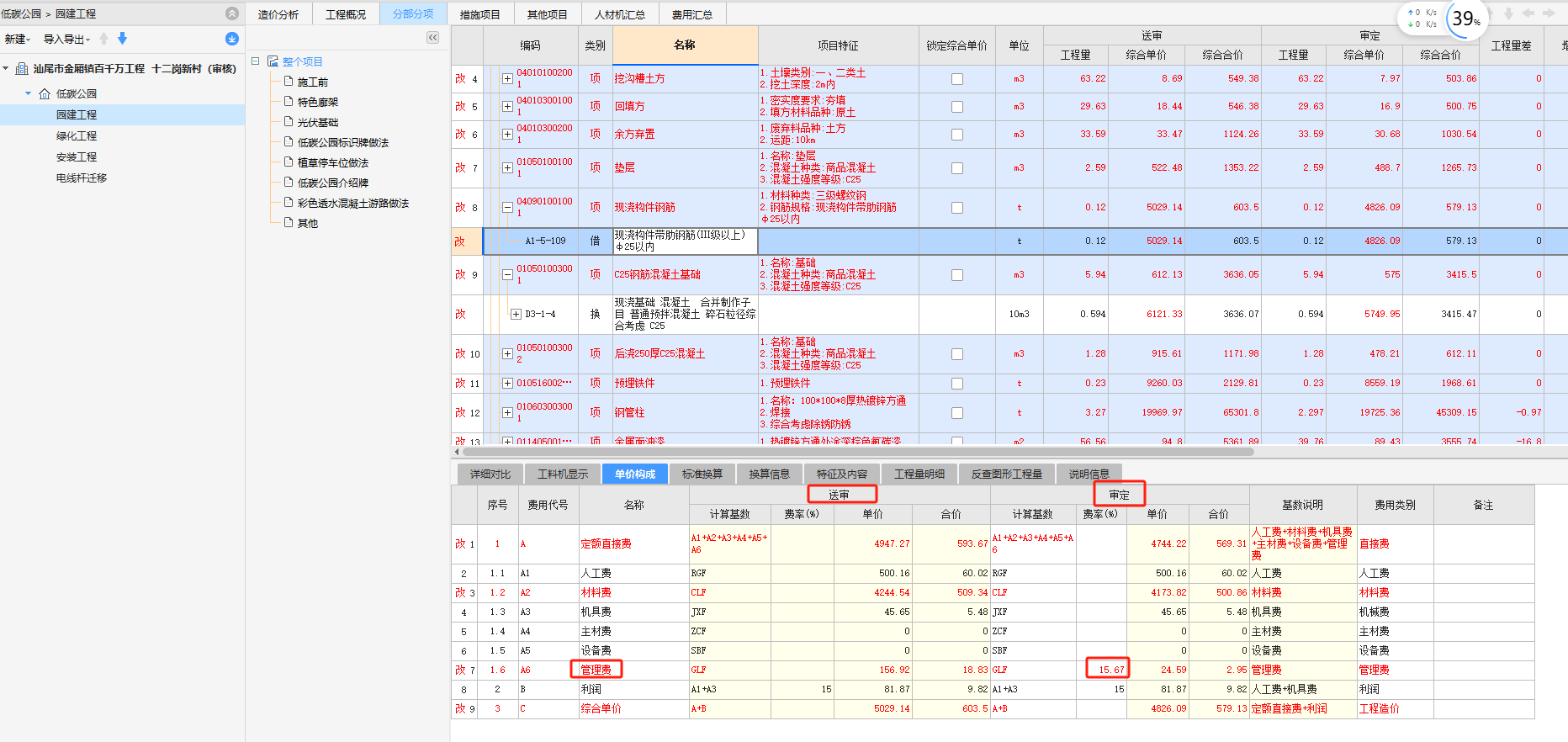This screenshot has height=742, width=1568.
Task: Expand row 12 钢管柱 plus box
Action: (x=507, y=412)
